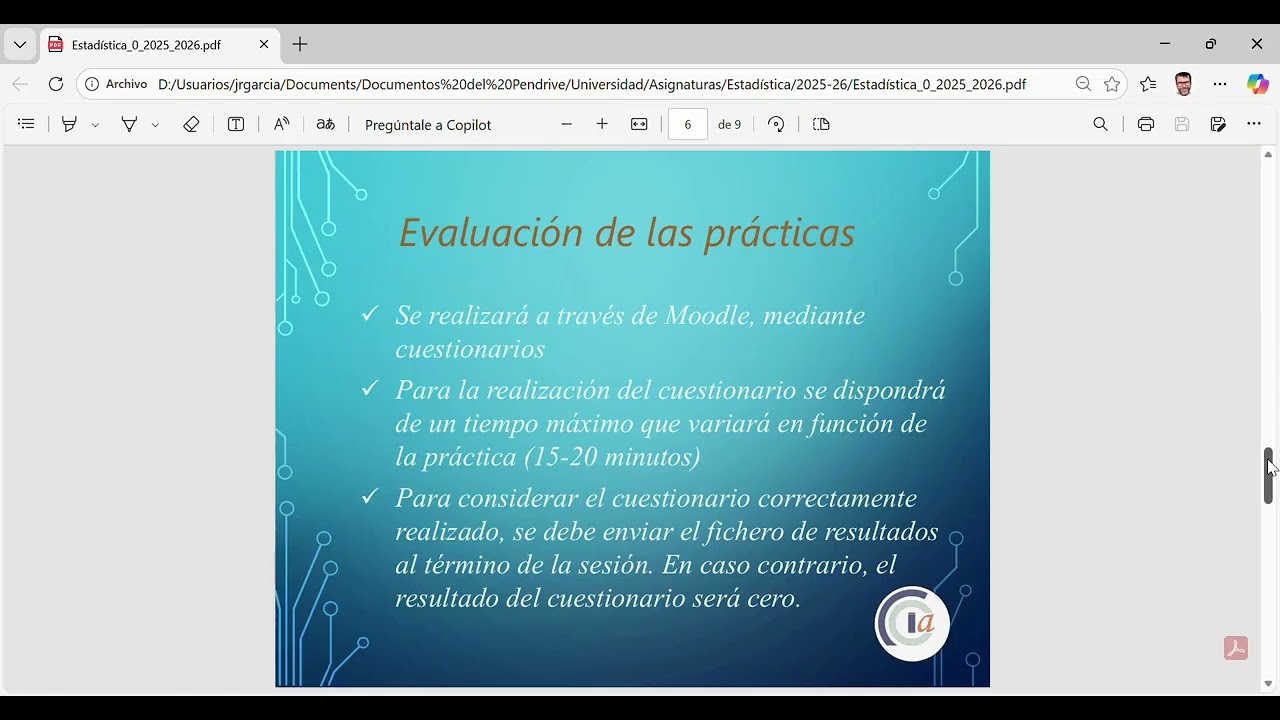Select the highlight tool
Viewport: 1280px width, 720px height.
pos(69,124)
